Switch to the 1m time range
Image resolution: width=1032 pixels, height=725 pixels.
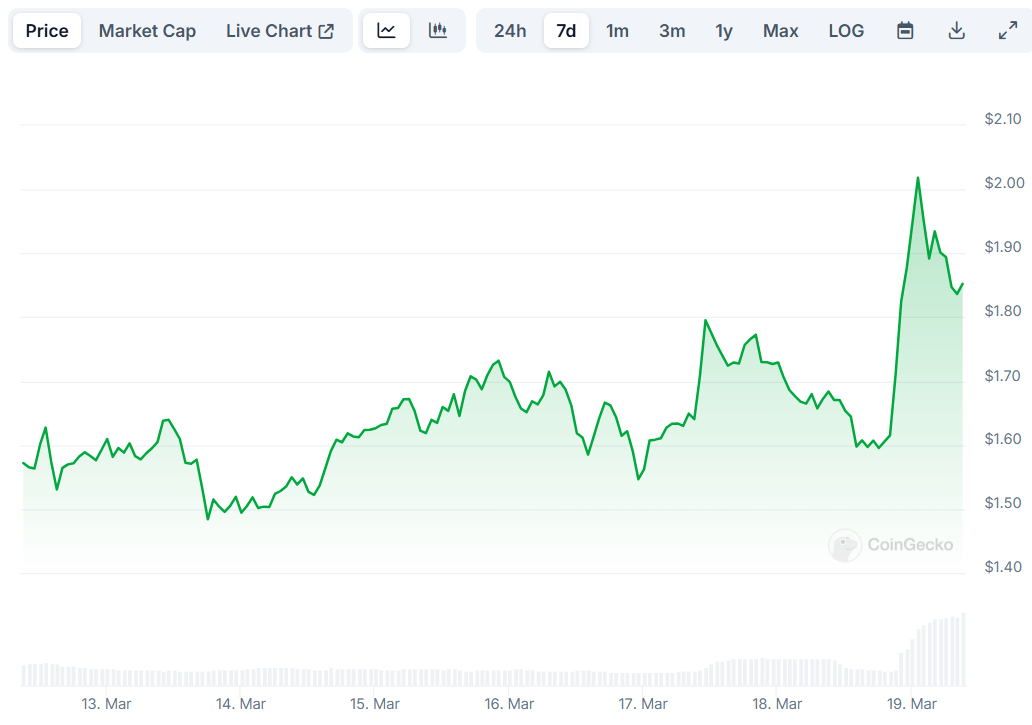pyautogui.click(x=618, y=31)
